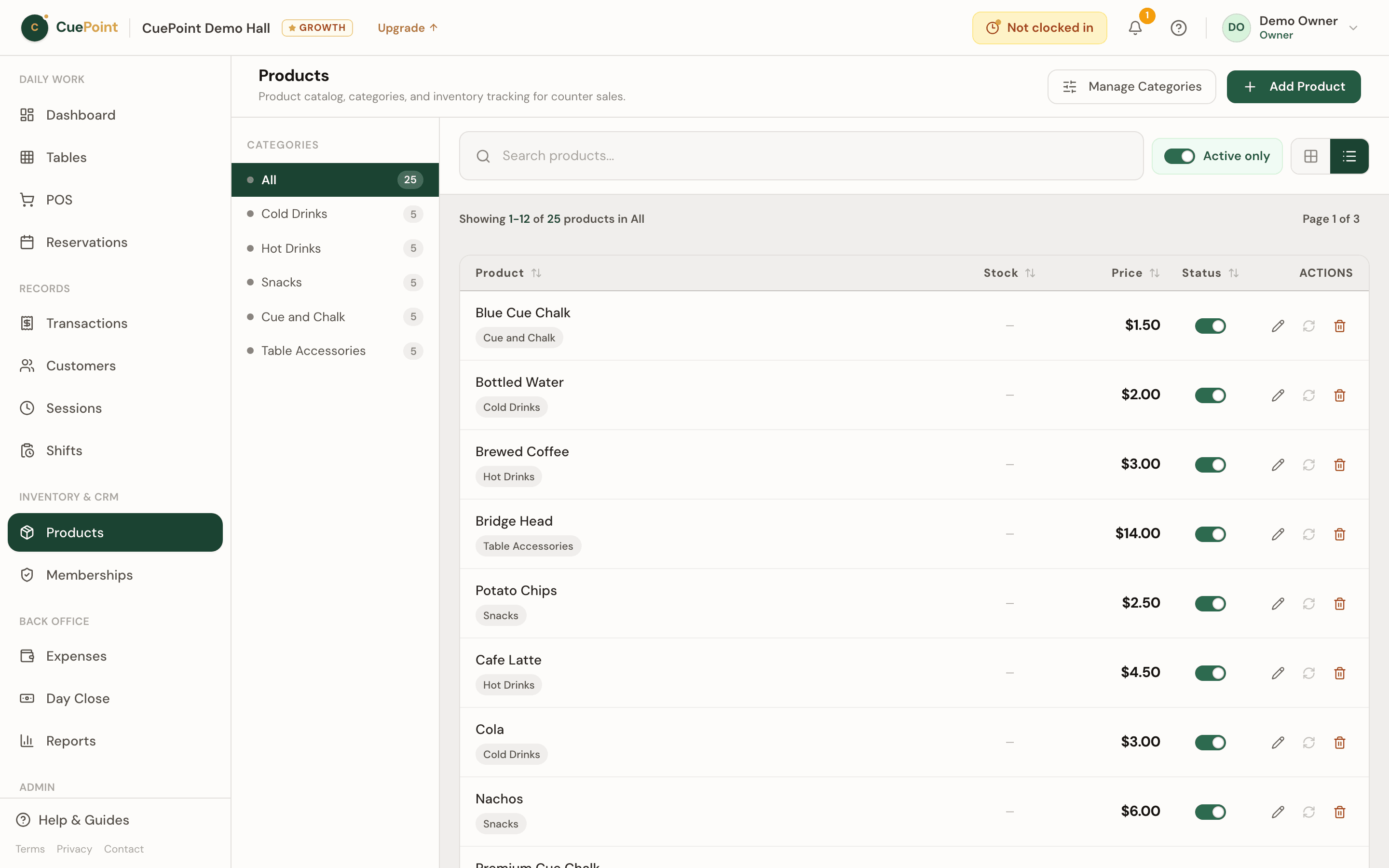
Task: Select Cold Drinks category
Action: click(x=335, y=214)
